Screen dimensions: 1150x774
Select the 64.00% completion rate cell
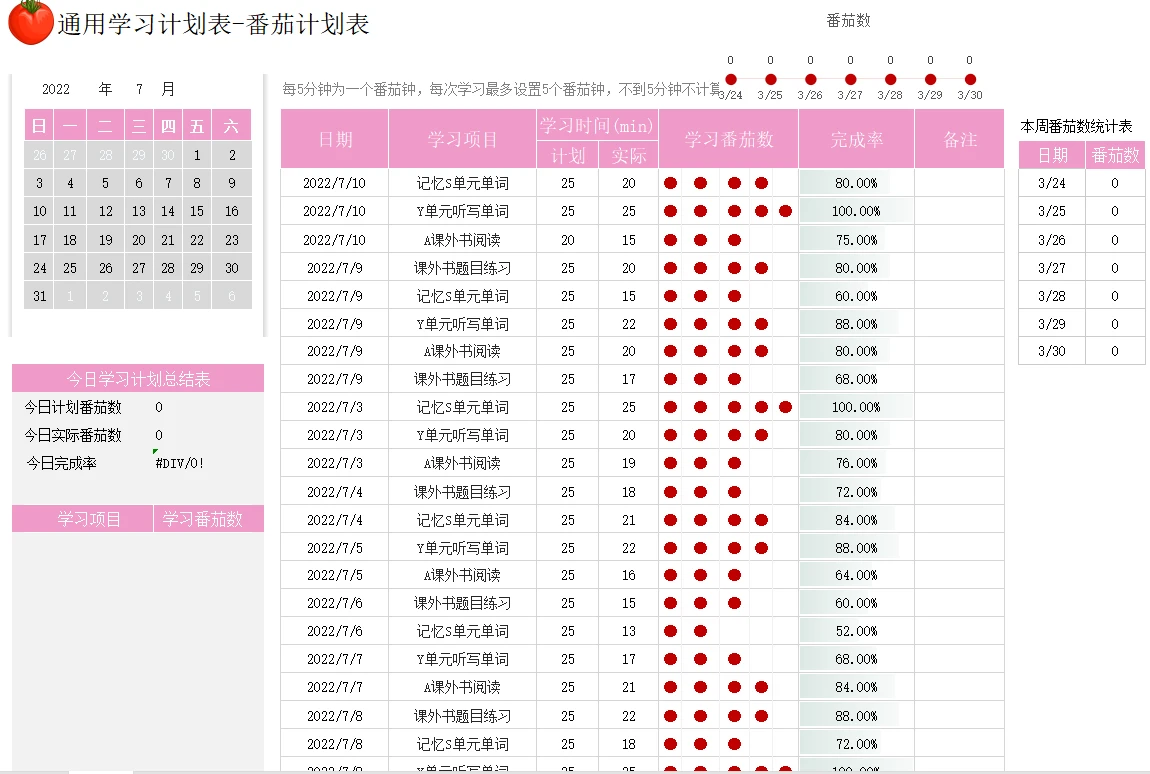pos(857,576)
